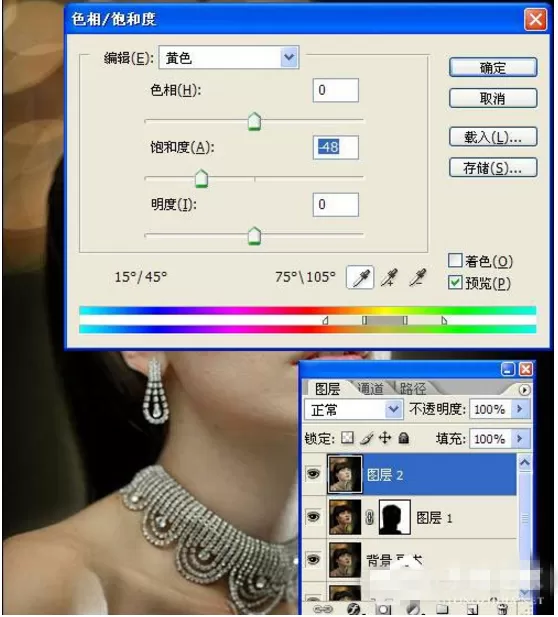558x617 pixels.
Task: Open the 编辑 color range dropdown
Action: 289,57
